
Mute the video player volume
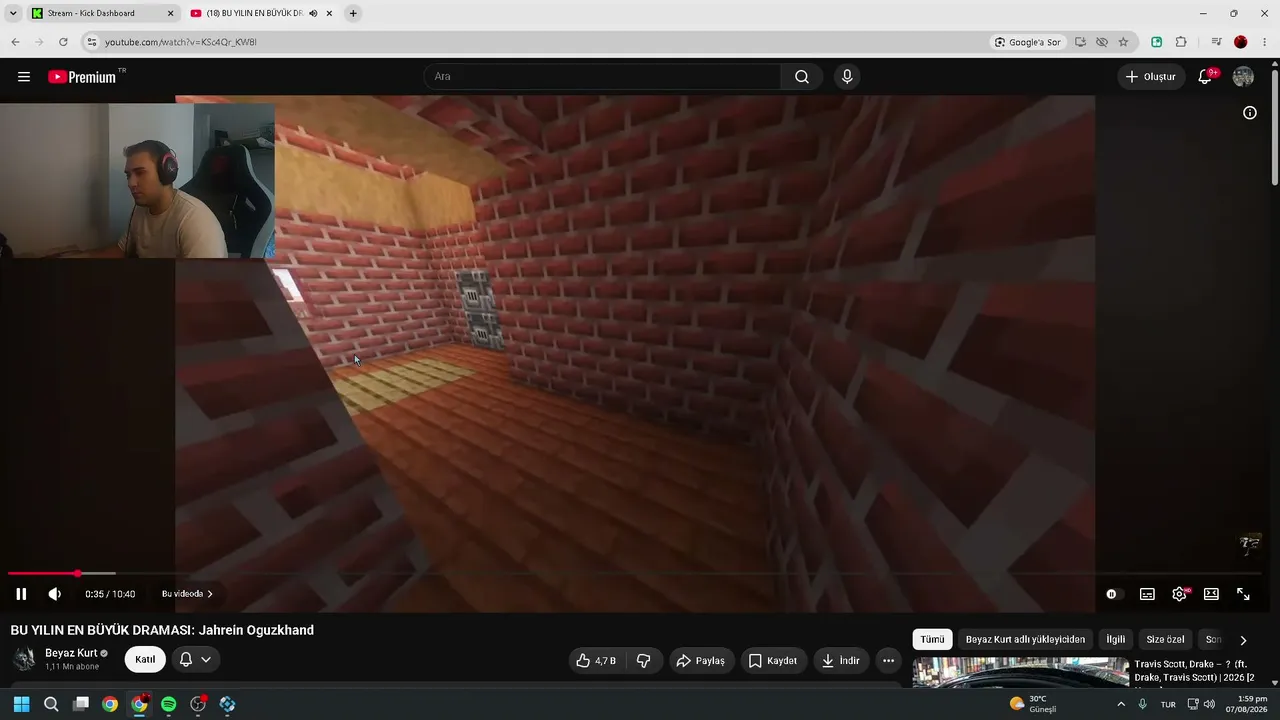pyautogui.click(x=55, y=594)
